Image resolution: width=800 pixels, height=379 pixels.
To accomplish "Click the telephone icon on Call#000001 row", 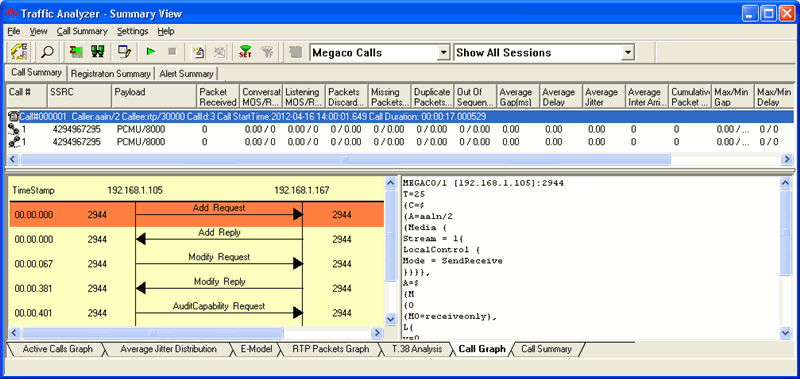I will [x=14, y=117].
